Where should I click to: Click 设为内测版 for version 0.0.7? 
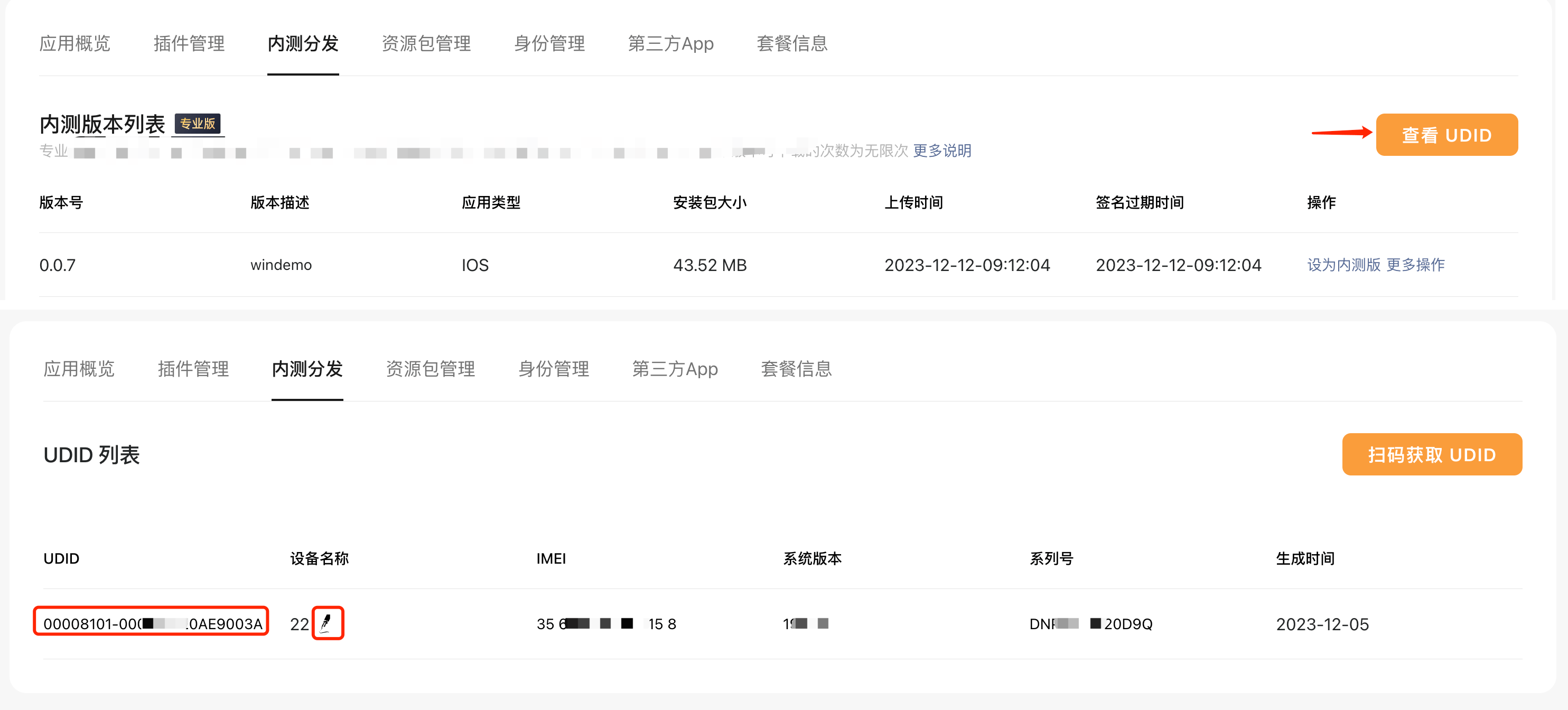(x=1343, y=265)
